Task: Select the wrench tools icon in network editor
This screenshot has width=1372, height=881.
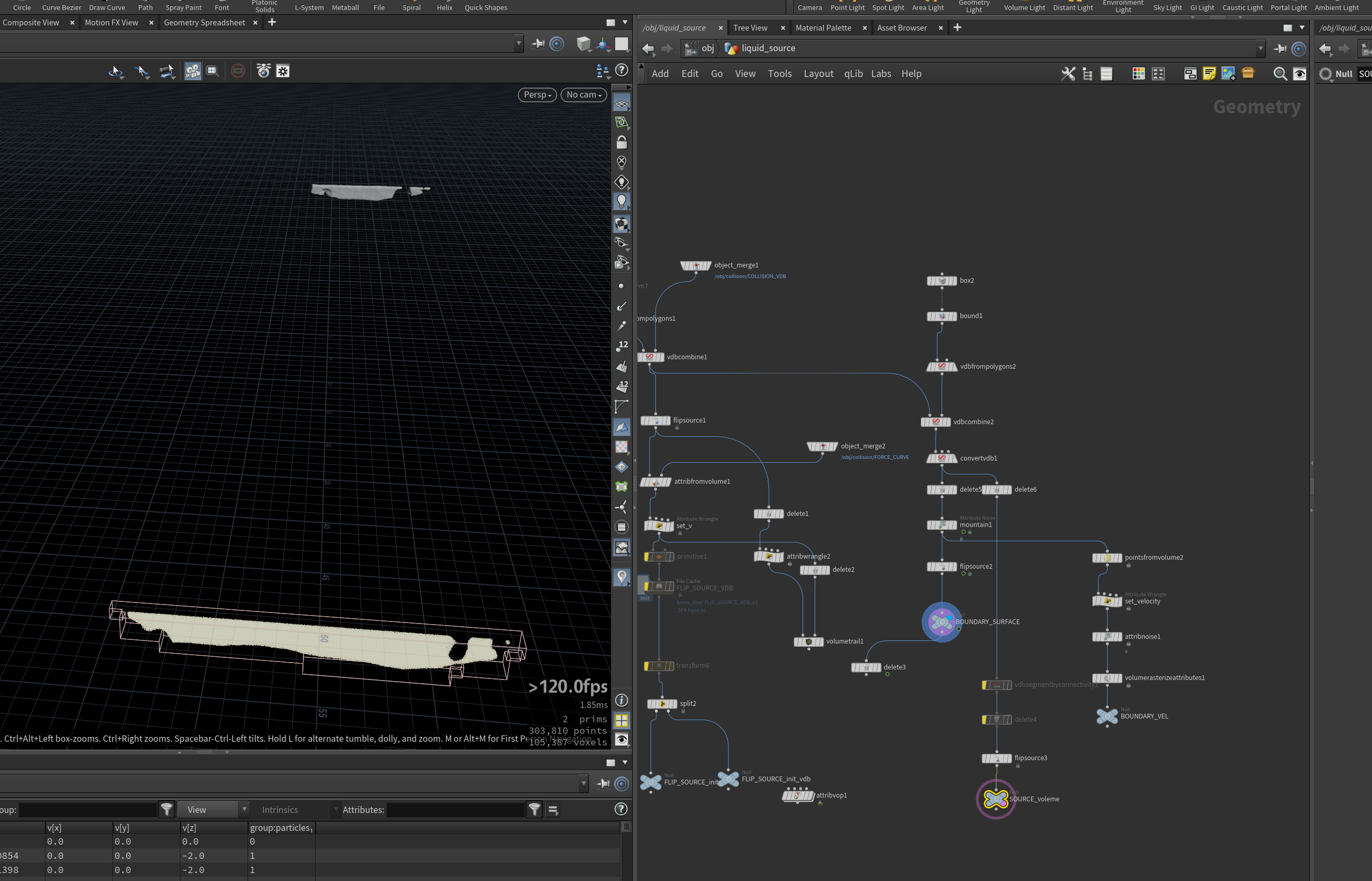Action: 1068,74
